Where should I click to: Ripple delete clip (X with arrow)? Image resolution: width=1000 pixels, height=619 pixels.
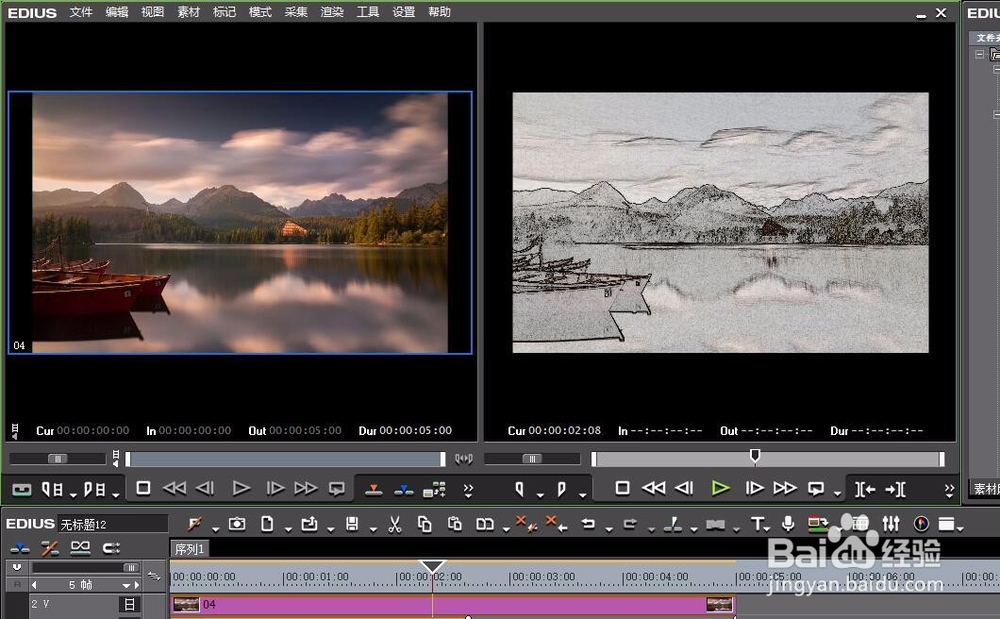click(557, 524)
